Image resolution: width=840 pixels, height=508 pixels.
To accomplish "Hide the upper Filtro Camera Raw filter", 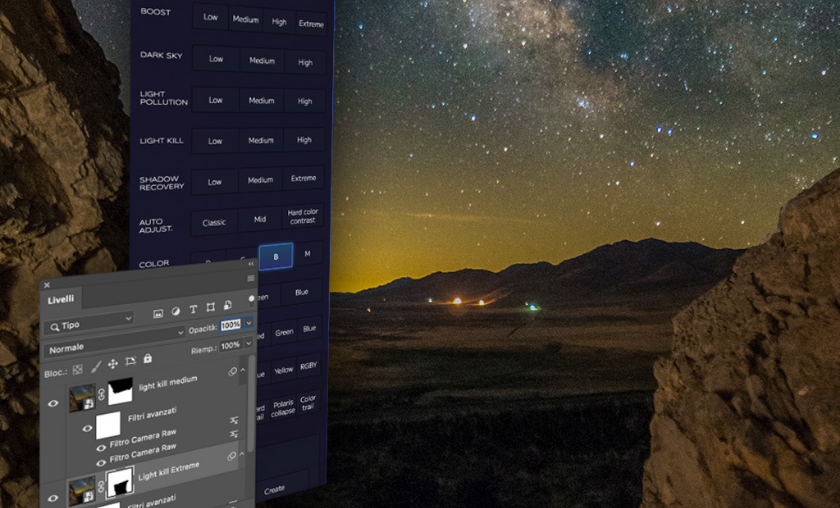I will tap(101, 447).
